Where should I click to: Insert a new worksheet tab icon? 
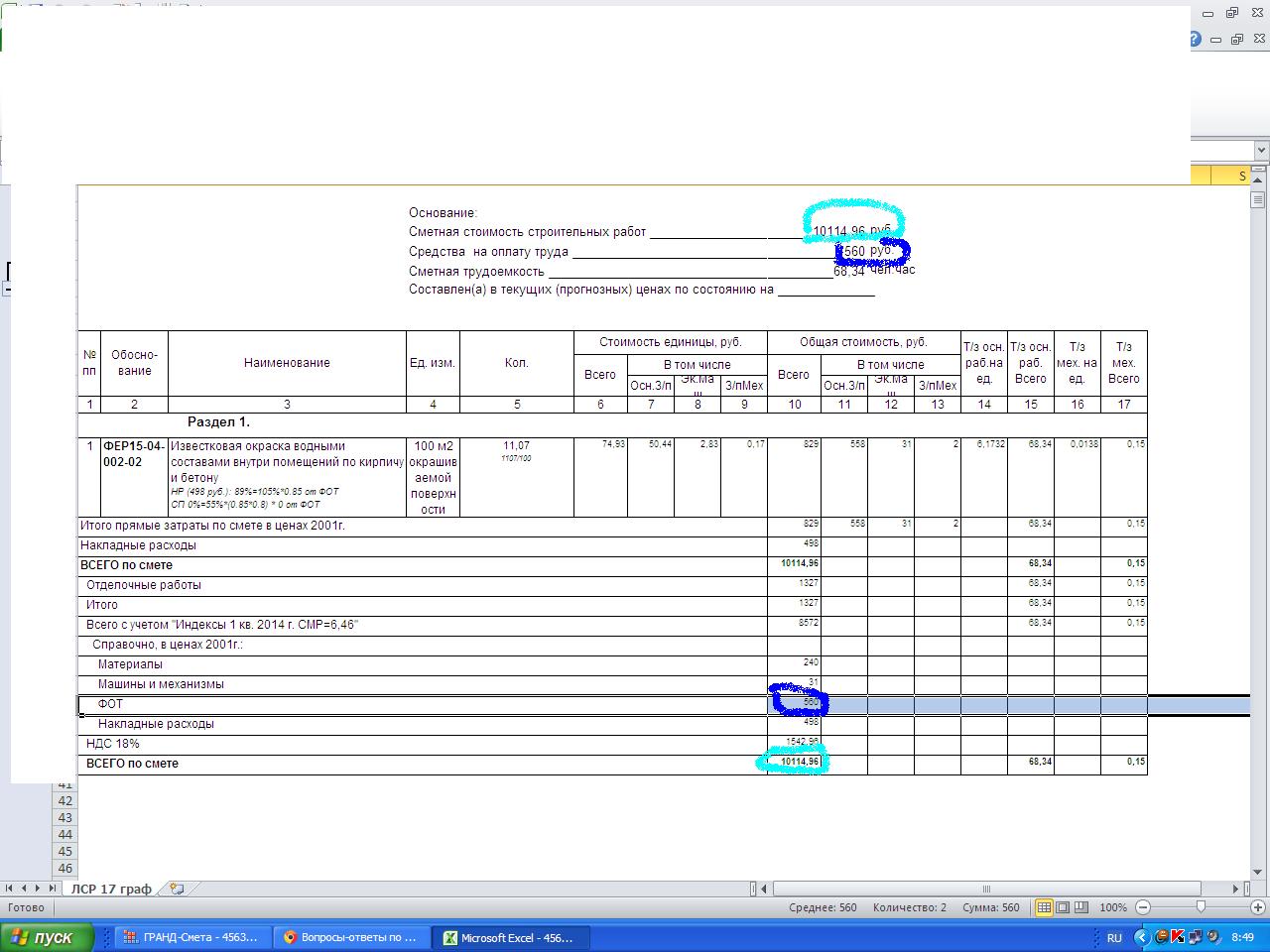click(177, 889)
